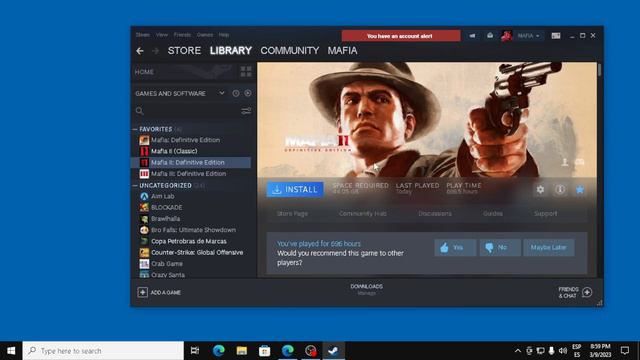The image size is (640, 360).
Task: Open the Store Page link
Action: [292, 213]
